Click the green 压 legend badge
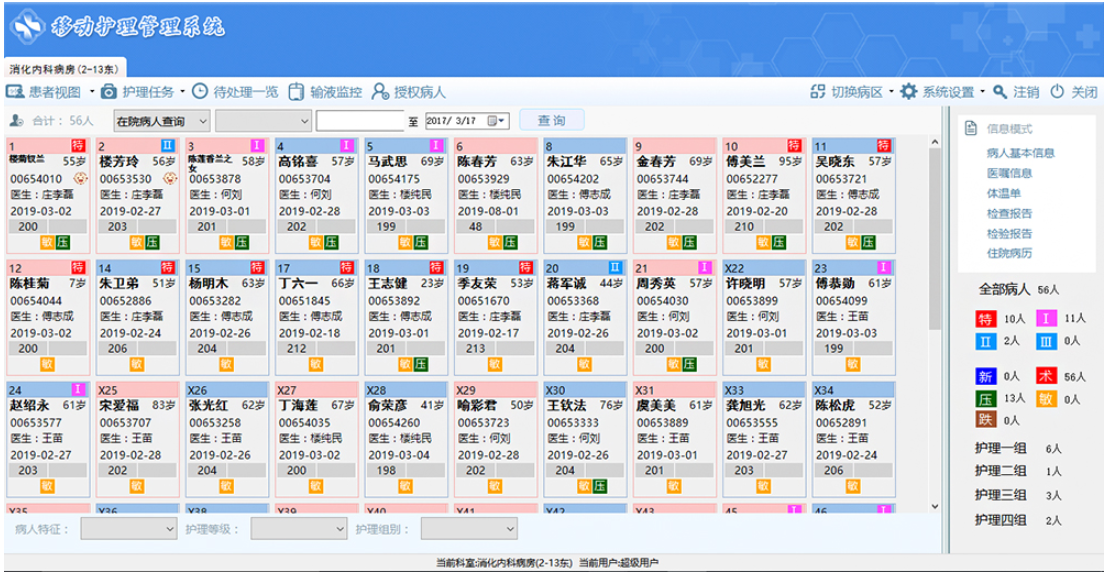The height and width of the screenshot is (578, 1107). (x=985, y=399)
